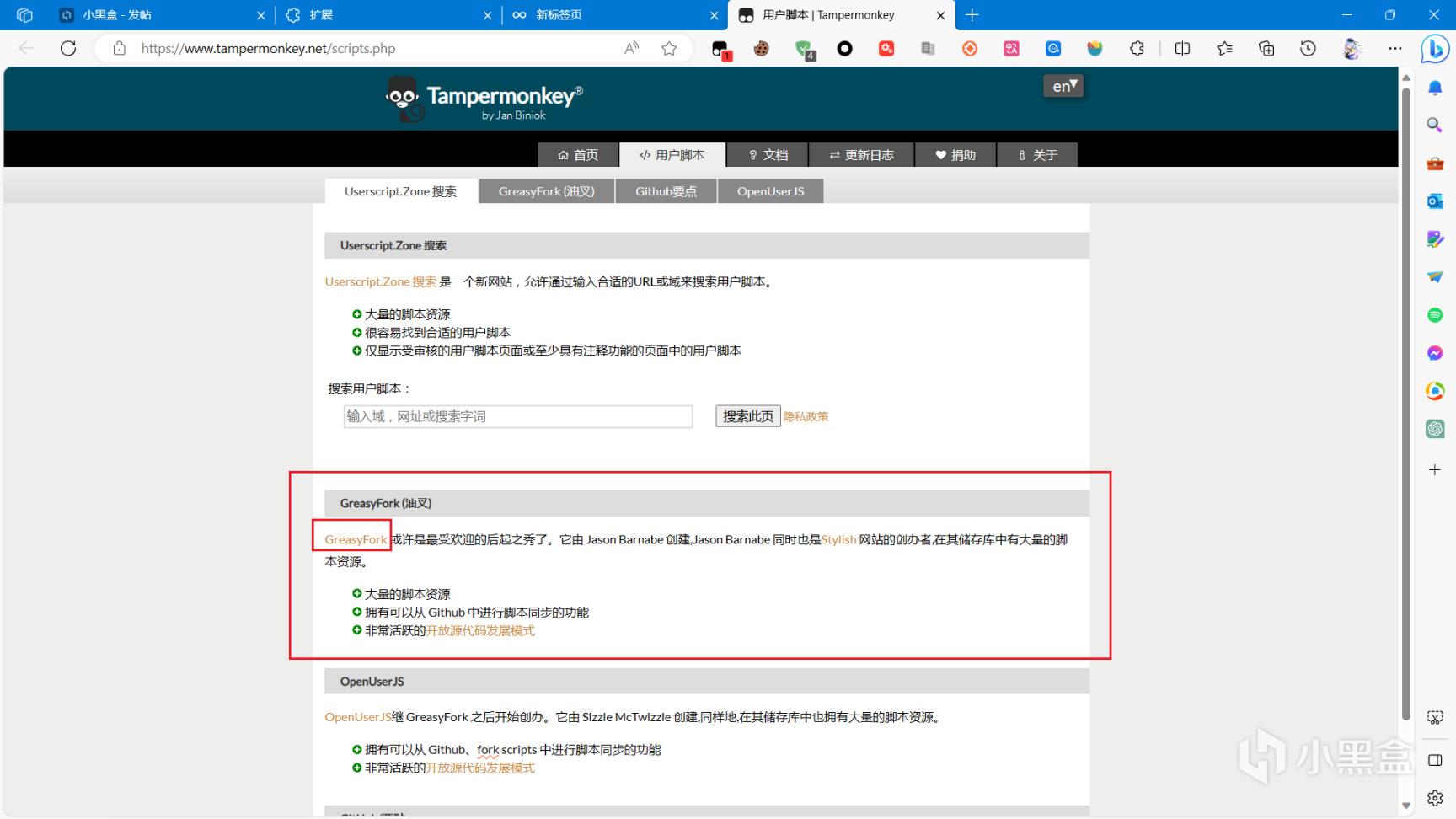Open Outlook in the sidebar
Screen dimensions: 1456x819
pyautogui.click(x=1435, y=201)
